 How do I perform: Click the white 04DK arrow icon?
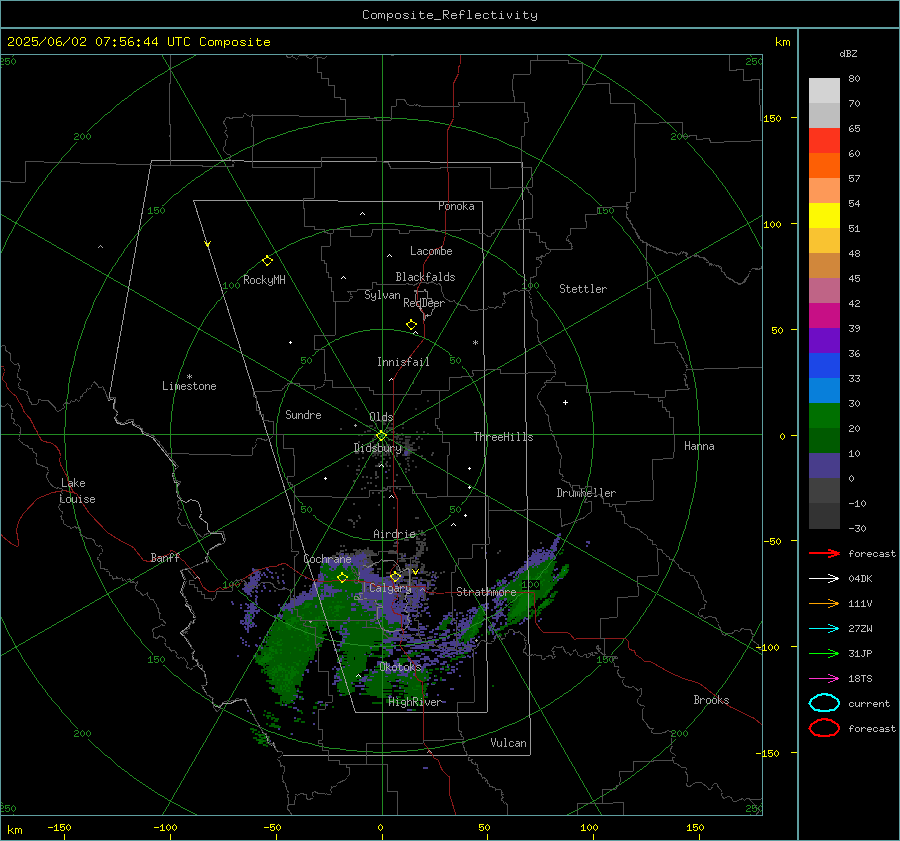tap(824, 578)
